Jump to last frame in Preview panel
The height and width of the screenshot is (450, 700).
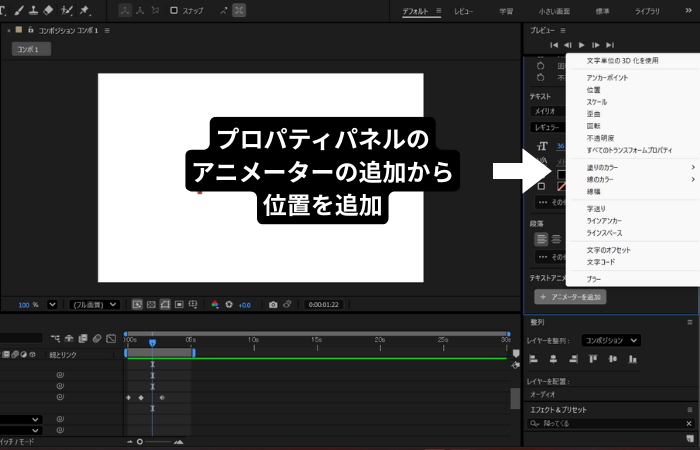[610, 45]
